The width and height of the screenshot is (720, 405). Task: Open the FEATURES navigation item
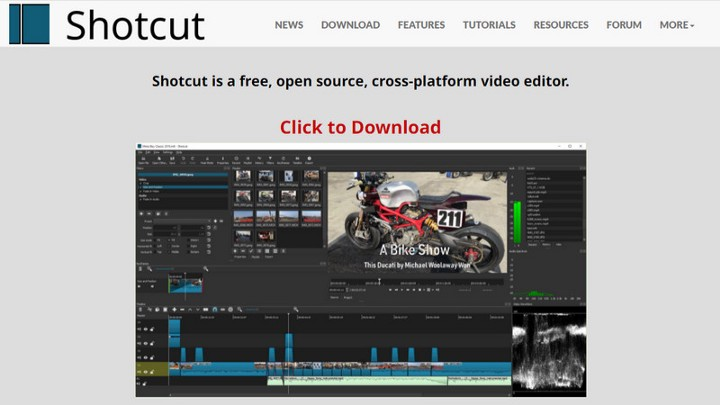click(x=421, y=25)
